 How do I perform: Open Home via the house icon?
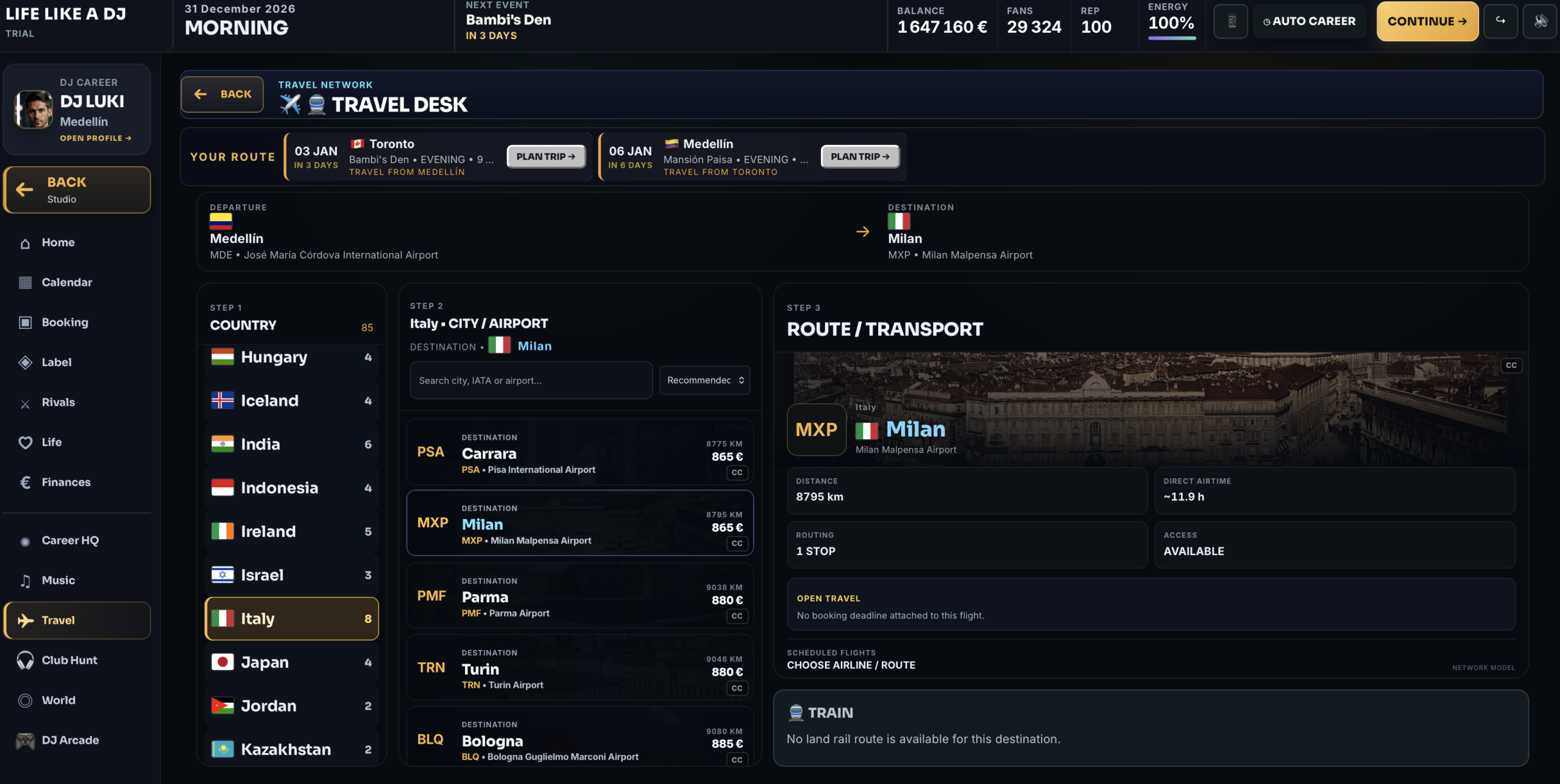click(x=77, y=242)
